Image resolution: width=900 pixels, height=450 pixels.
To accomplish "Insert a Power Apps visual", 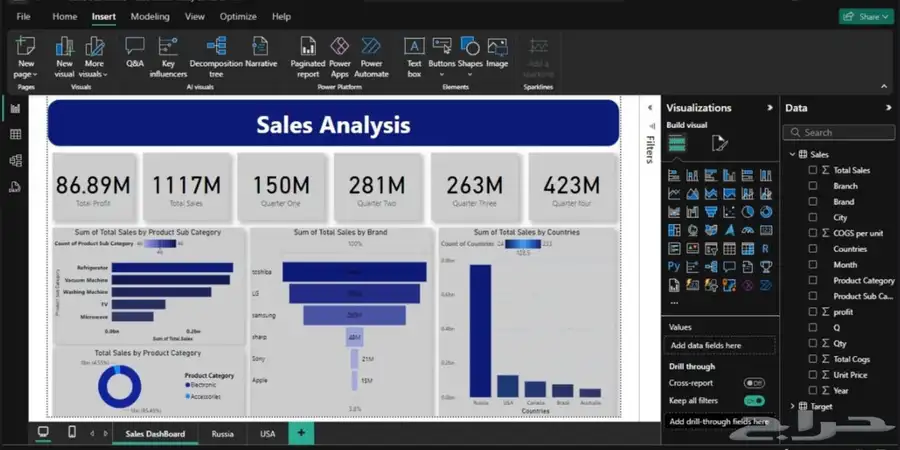I will (340, 57).
